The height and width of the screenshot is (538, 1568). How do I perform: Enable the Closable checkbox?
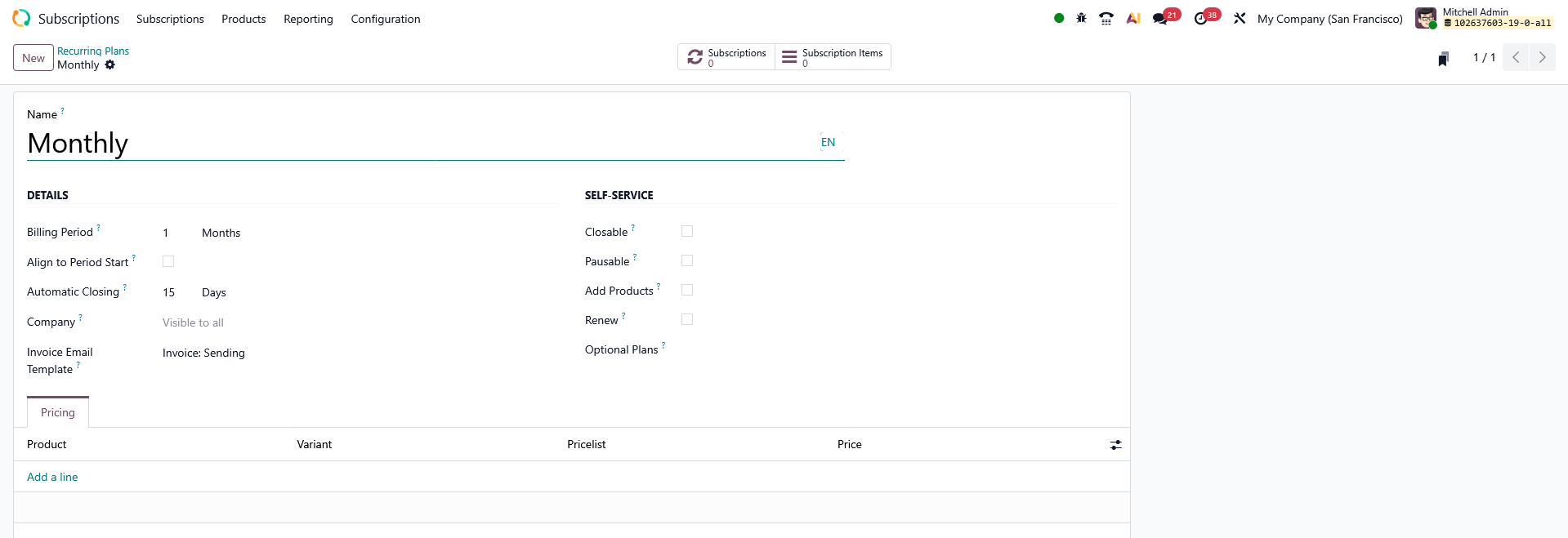point(687,231)
